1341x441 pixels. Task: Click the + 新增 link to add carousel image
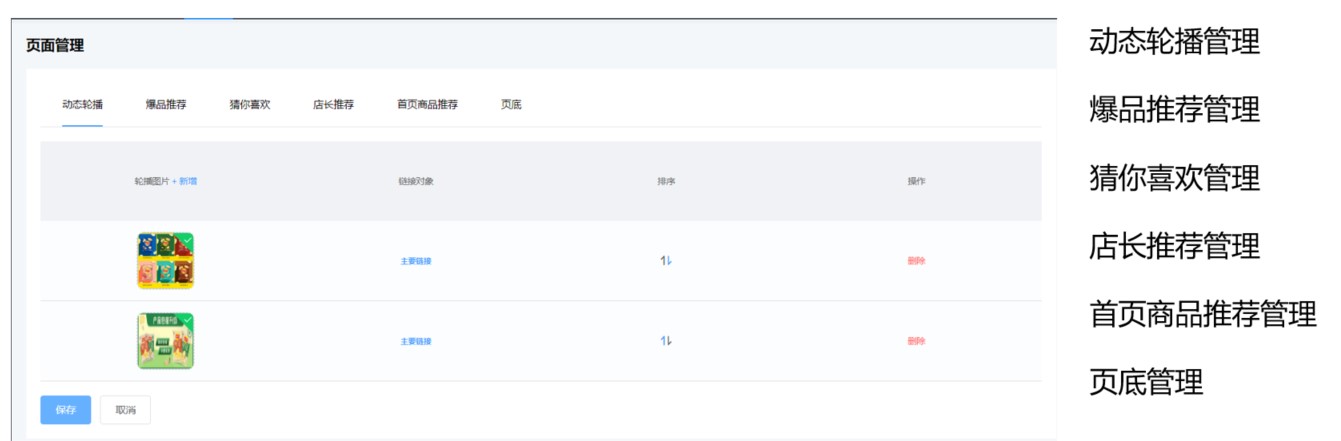click(185, 181)
